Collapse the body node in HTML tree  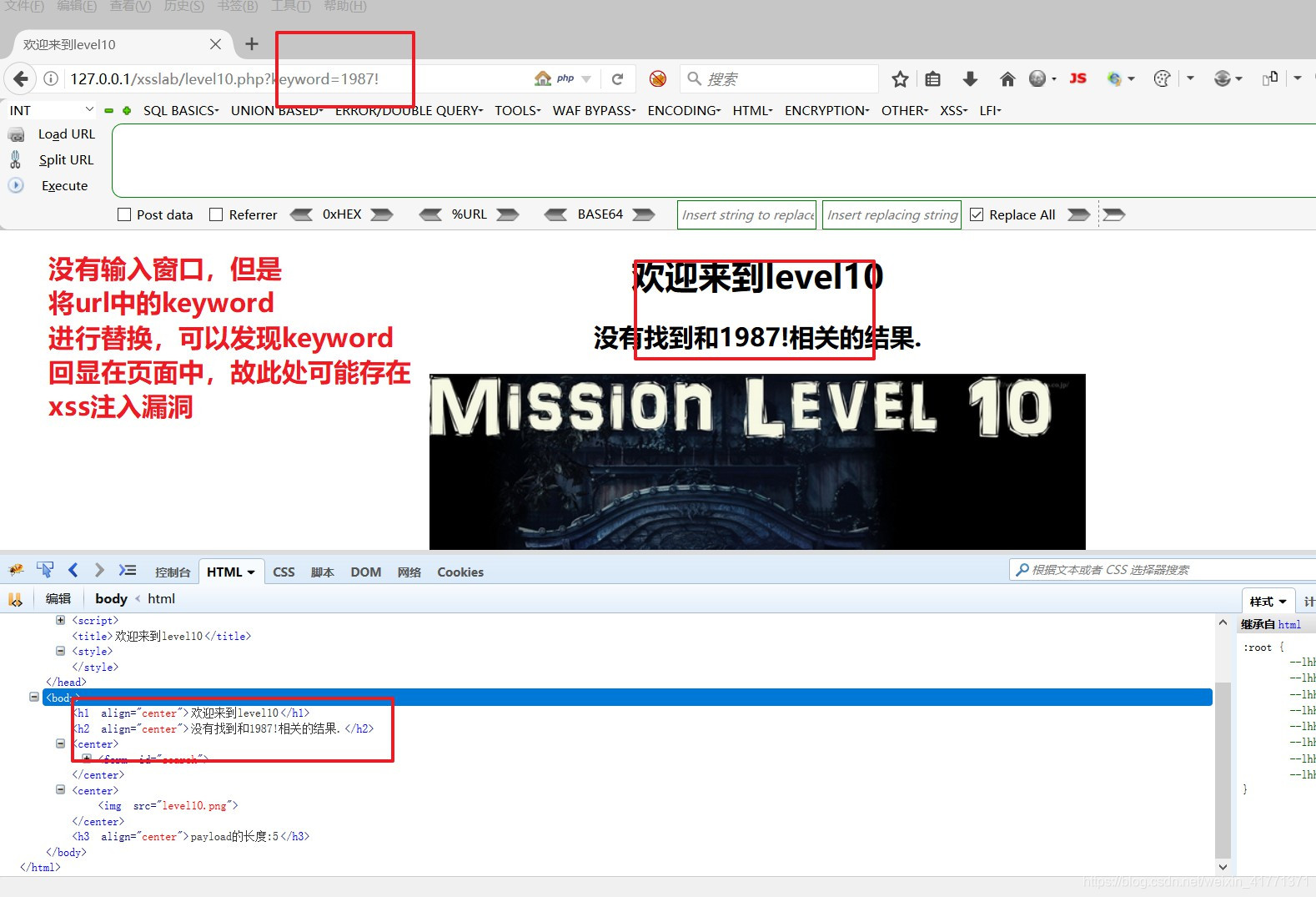click(34, 697)
